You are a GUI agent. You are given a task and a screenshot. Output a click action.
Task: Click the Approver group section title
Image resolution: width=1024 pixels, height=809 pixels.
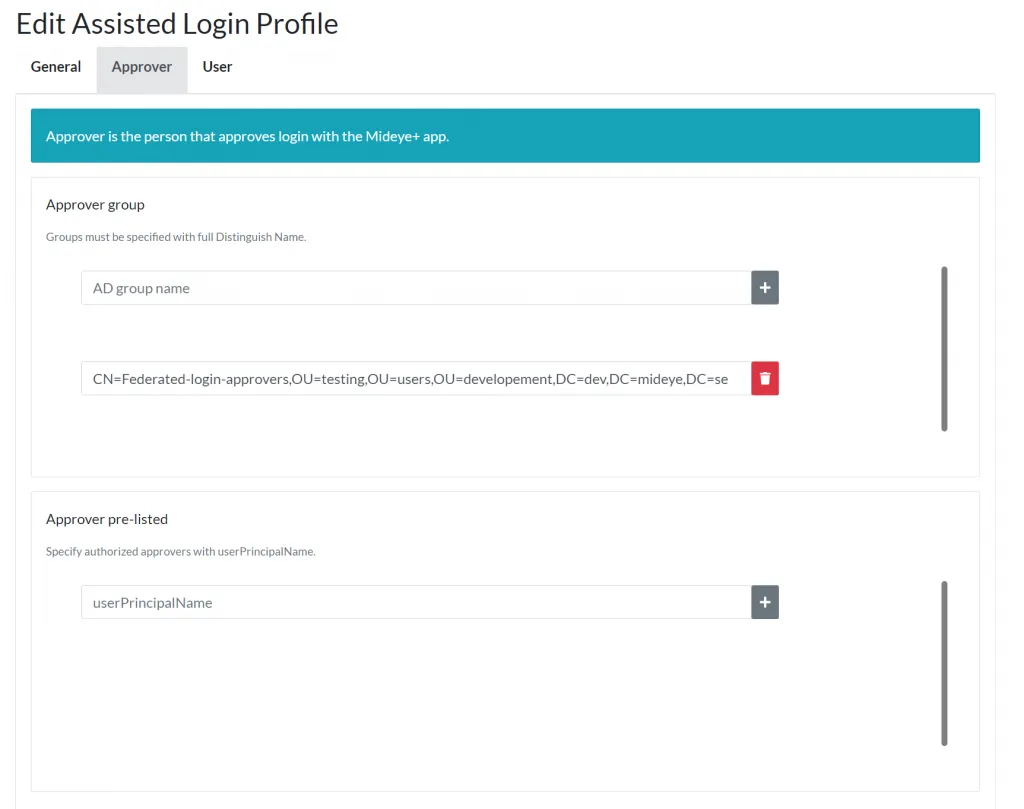pyautogui.click(x=95, y=204)
